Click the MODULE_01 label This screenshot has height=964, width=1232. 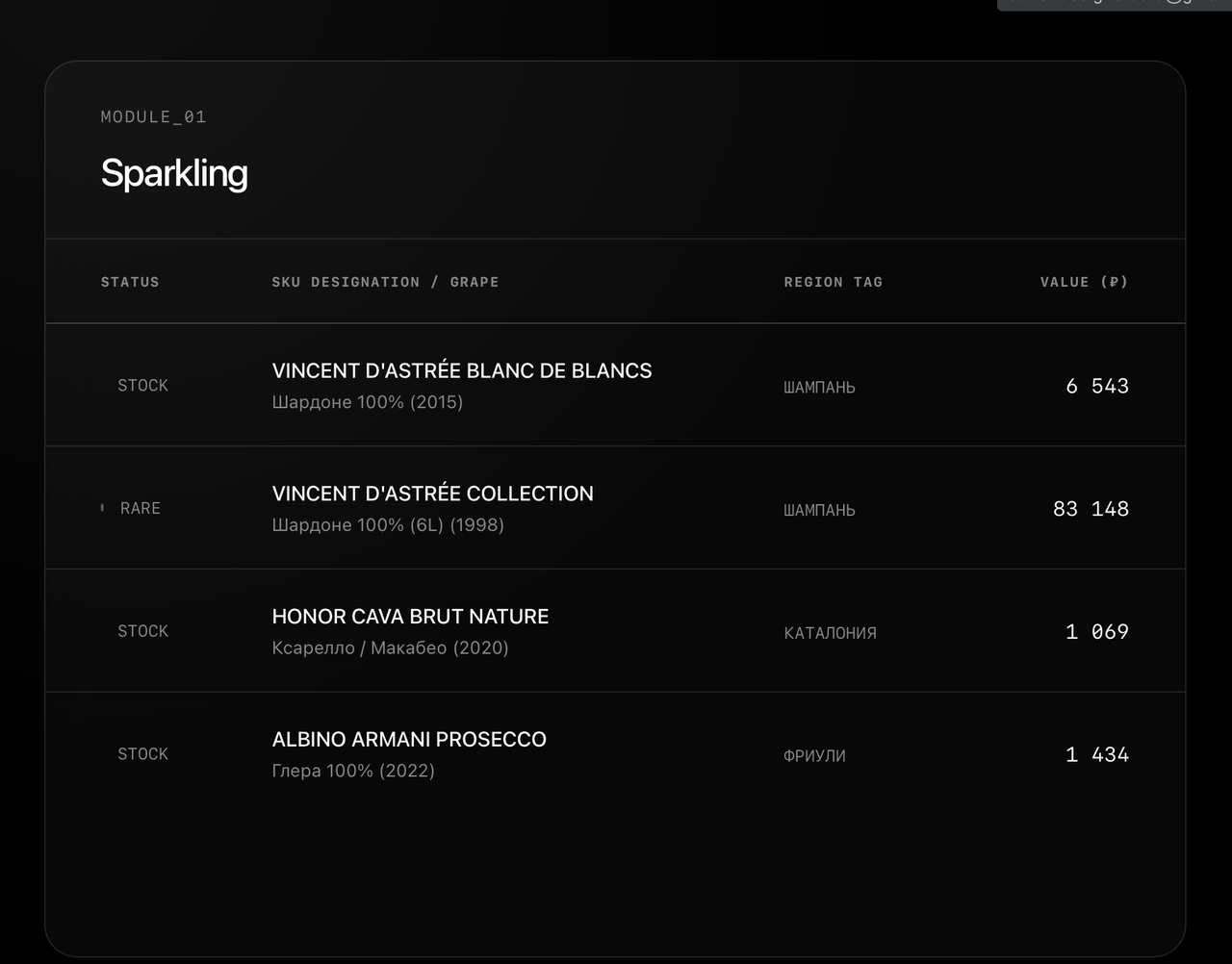(154, 116)
